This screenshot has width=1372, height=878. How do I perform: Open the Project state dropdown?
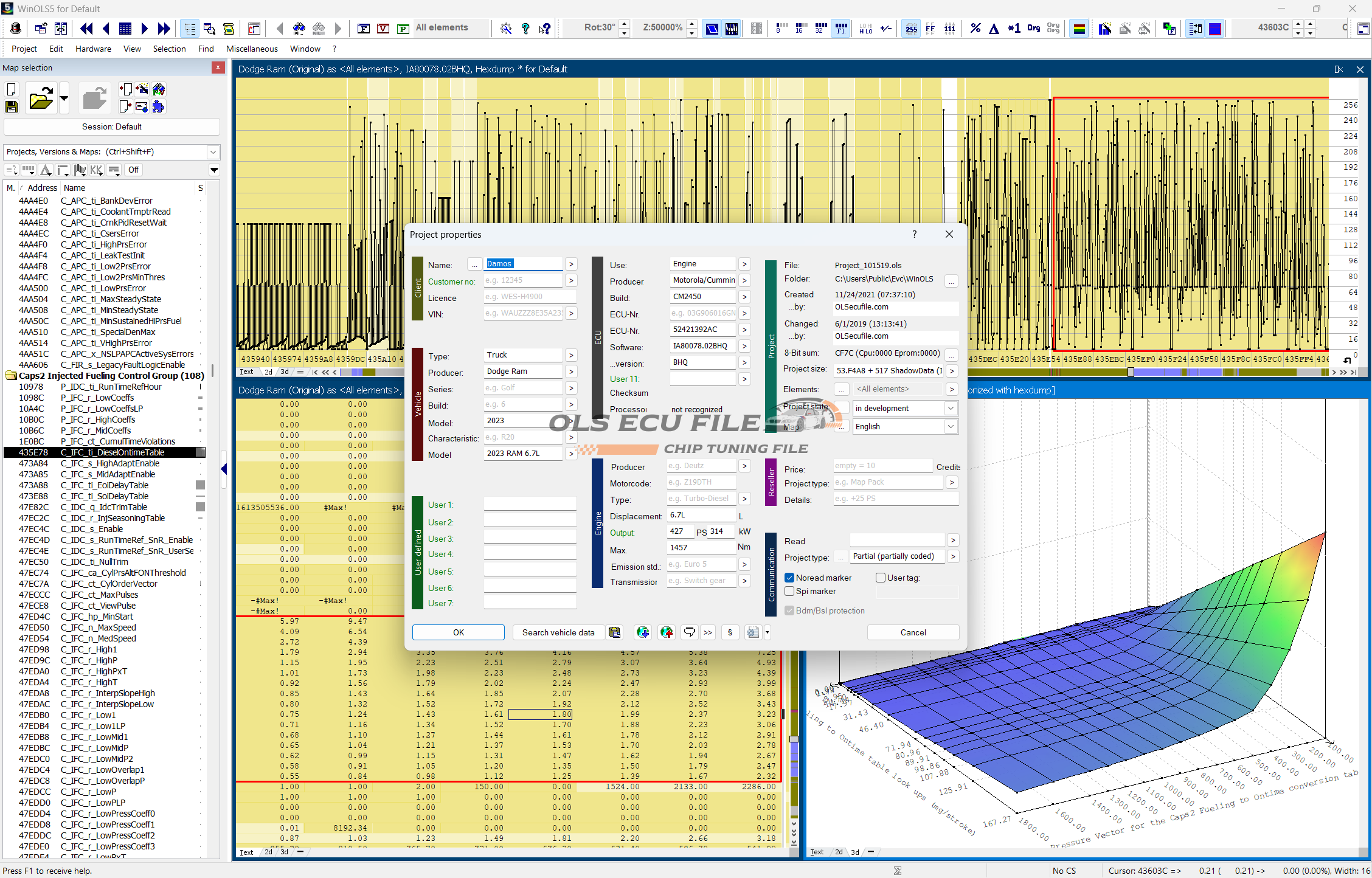(x=951, y=408)
